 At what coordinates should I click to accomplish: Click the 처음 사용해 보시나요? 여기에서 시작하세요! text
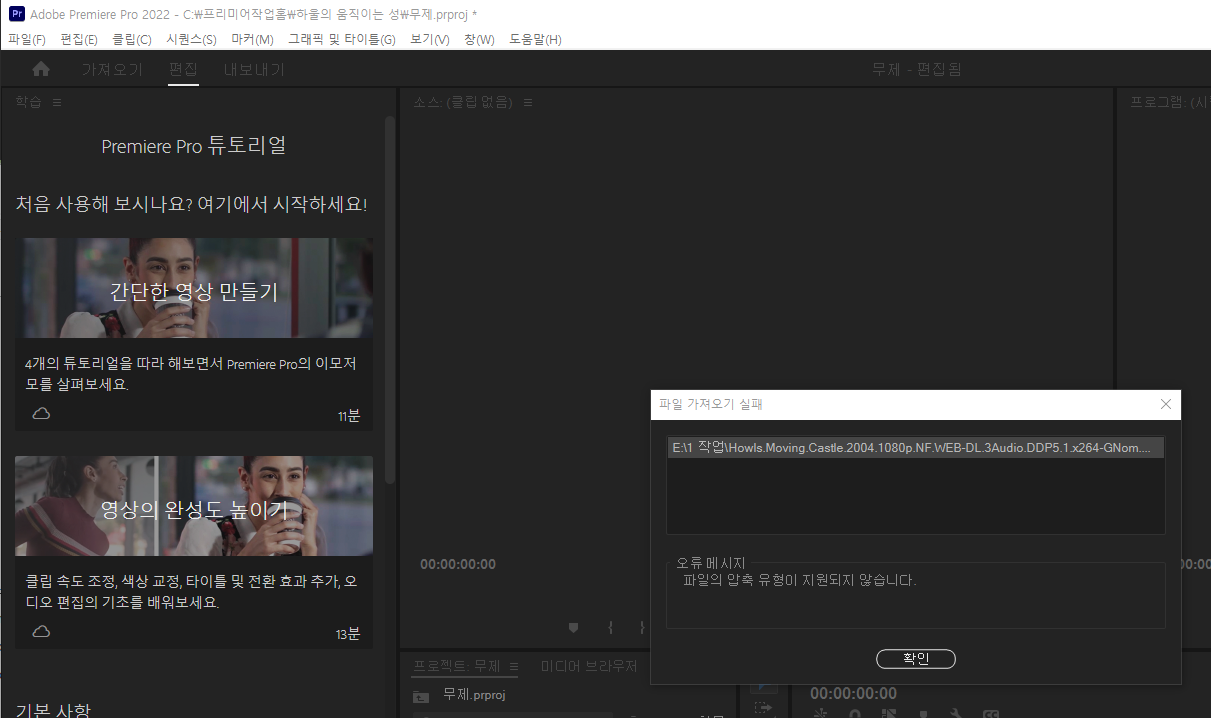[191, 204]
